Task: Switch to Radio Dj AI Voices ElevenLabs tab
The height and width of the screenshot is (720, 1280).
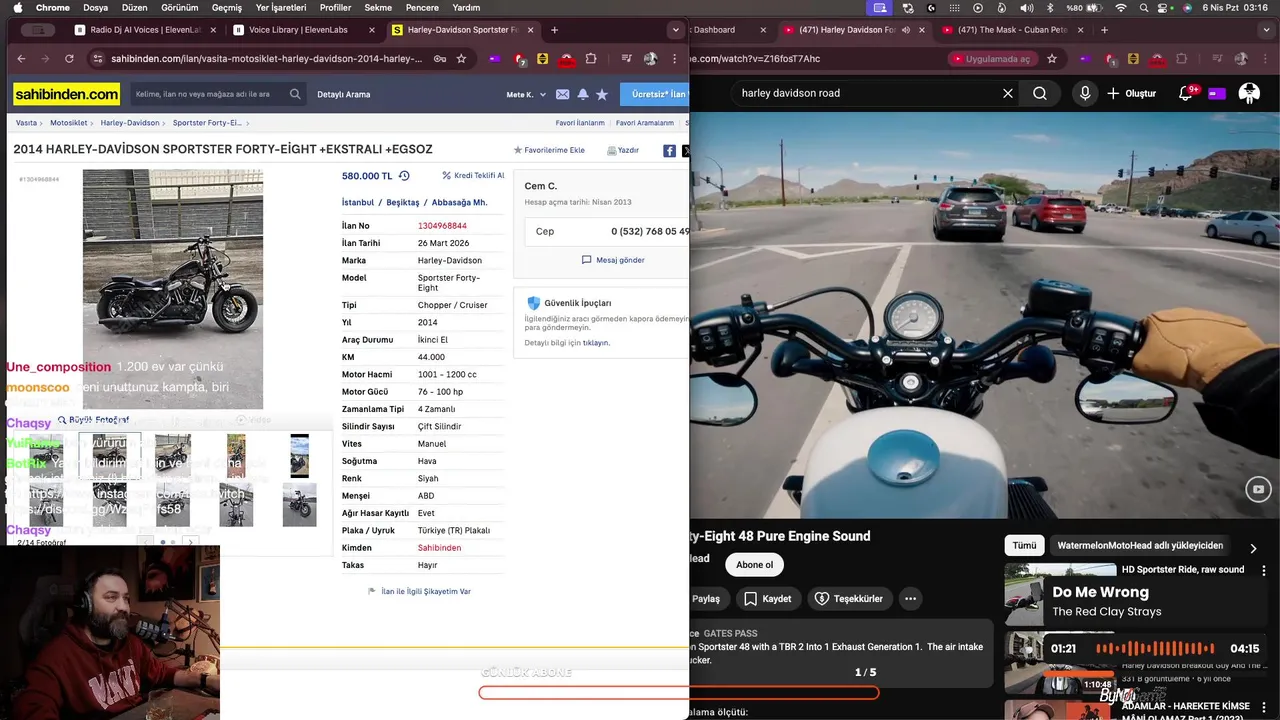Action: (x=145, y=30)
